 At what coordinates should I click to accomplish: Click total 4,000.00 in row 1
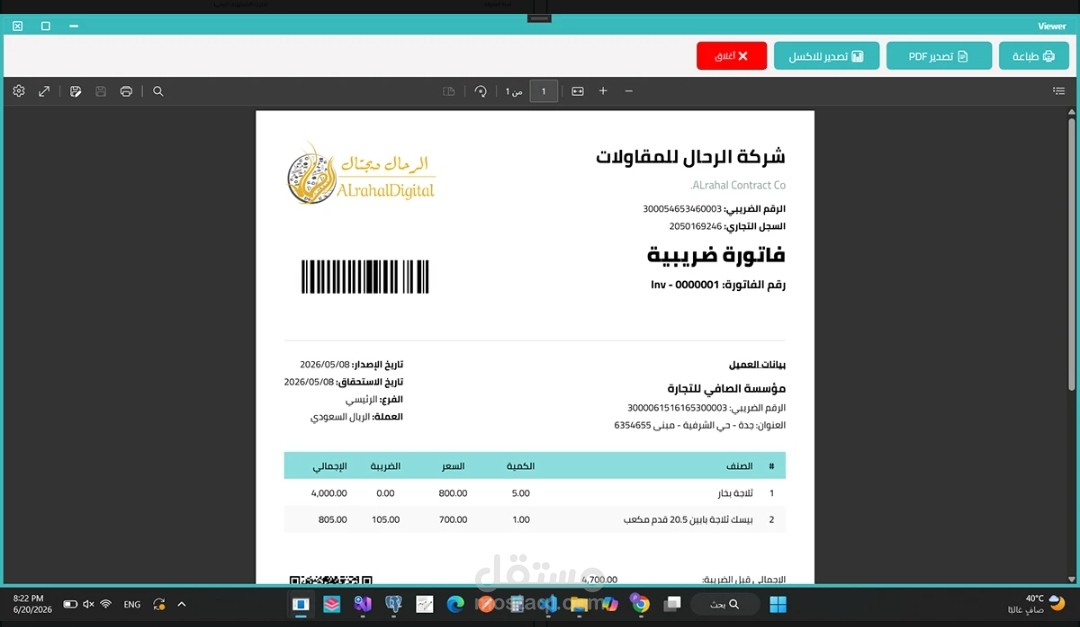[x=329, y=493]
